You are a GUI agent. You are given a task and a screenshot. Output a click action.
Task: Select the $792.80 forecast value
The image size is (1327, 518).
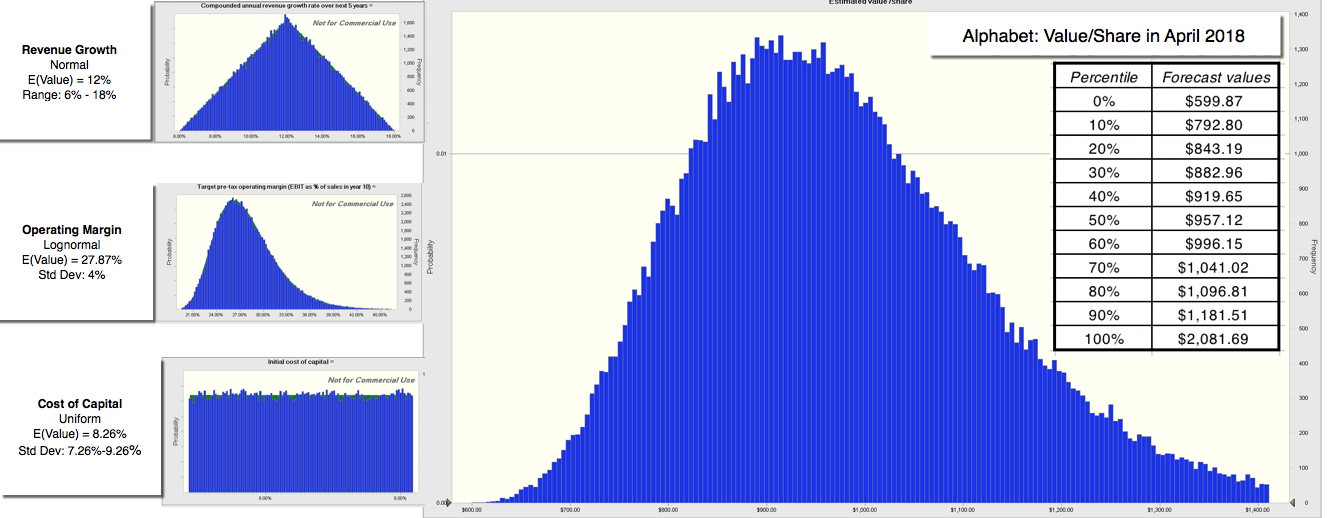[1214, 125]
